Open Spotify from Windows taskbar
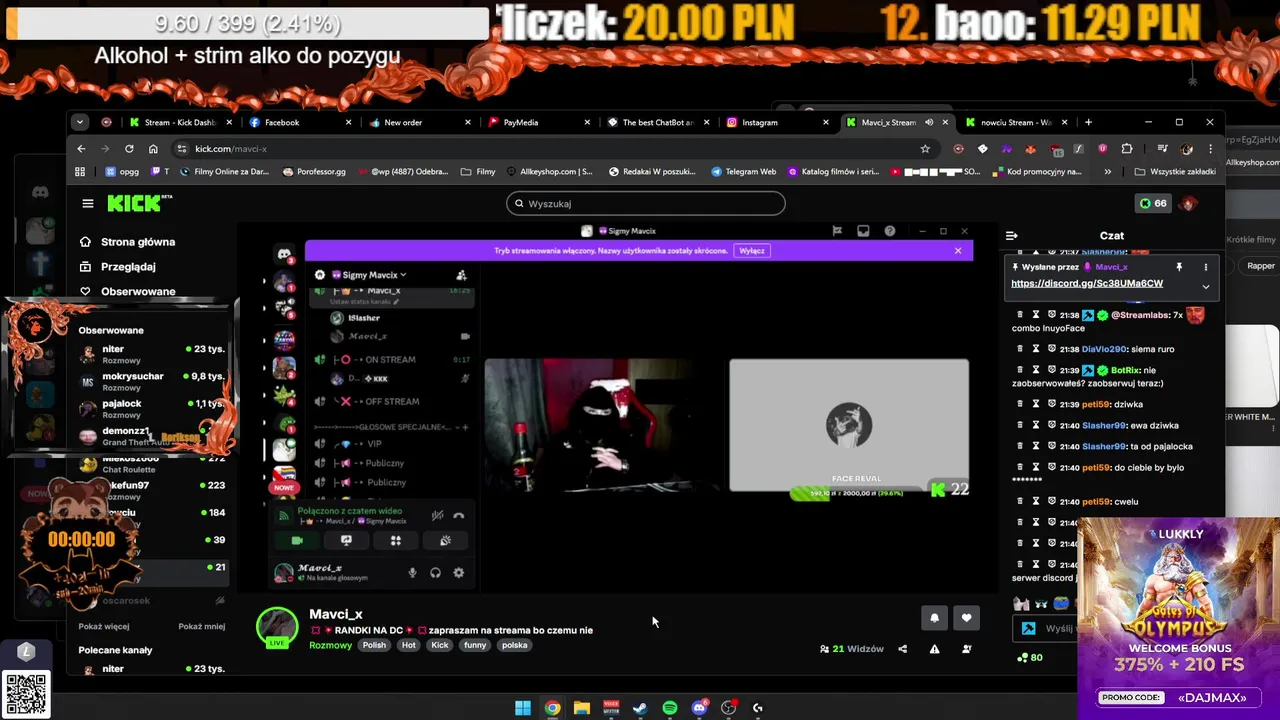The image size is (1280, 720). (x=670, y=708)
